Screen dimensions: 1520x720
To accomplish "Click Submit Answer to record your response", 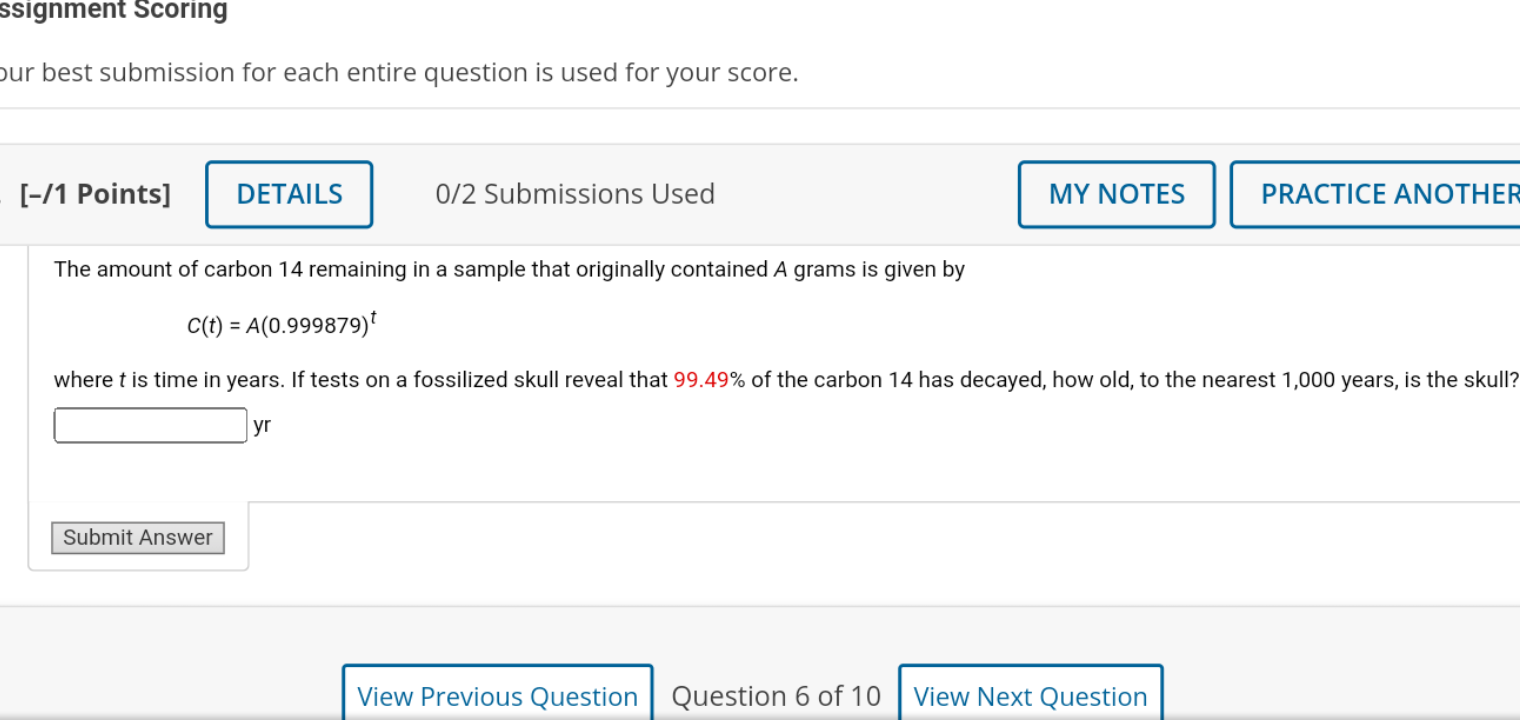I will [x=137, y=537].
